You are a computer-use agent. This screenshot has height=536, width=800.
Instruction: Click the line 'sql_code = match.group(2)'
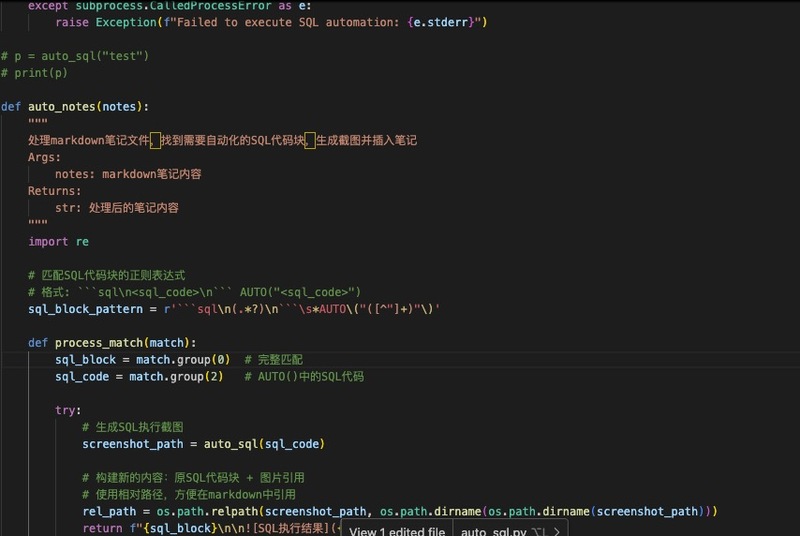pos(139,376)
